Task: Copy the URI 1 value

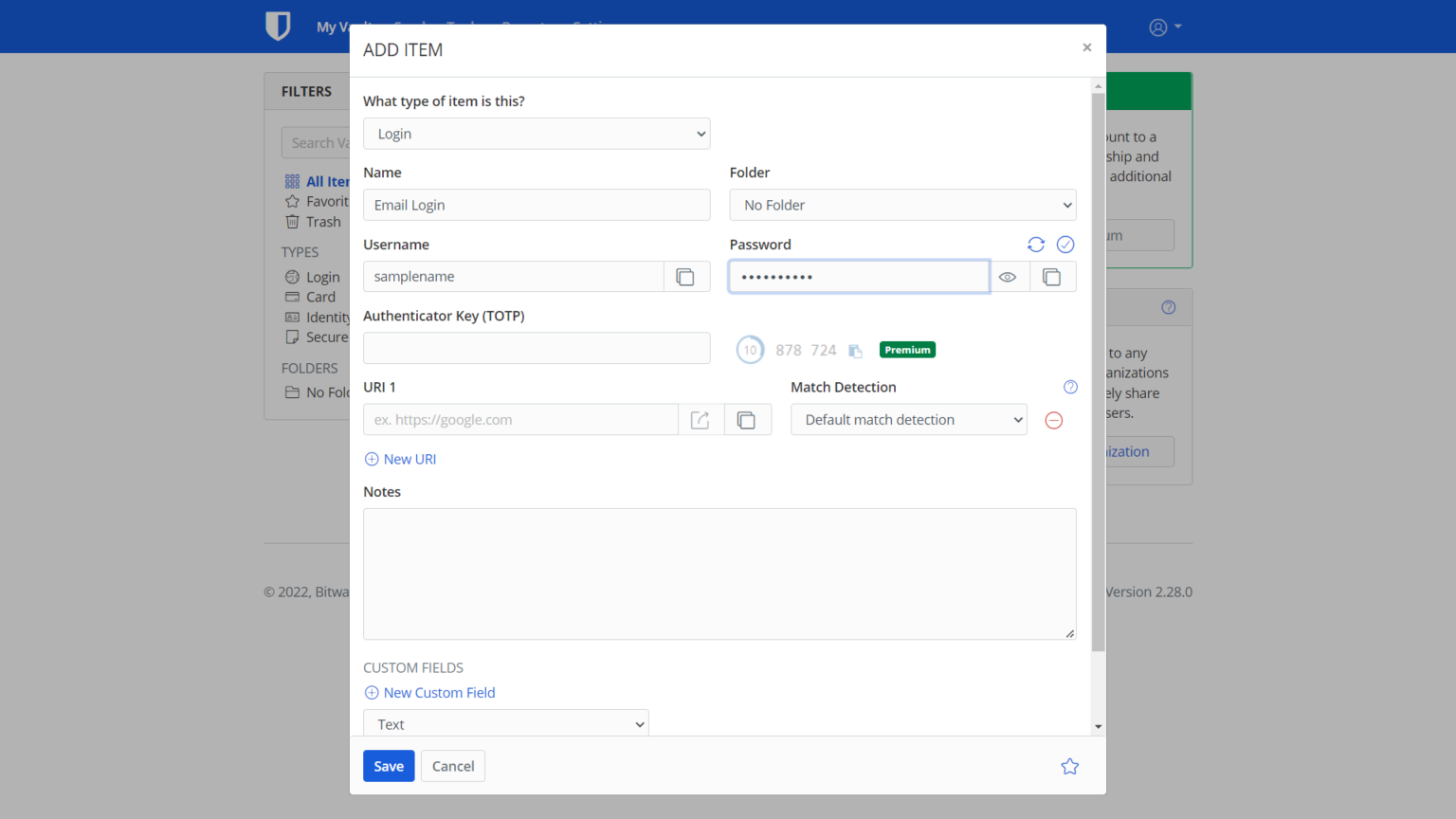Action: point(747,420)
